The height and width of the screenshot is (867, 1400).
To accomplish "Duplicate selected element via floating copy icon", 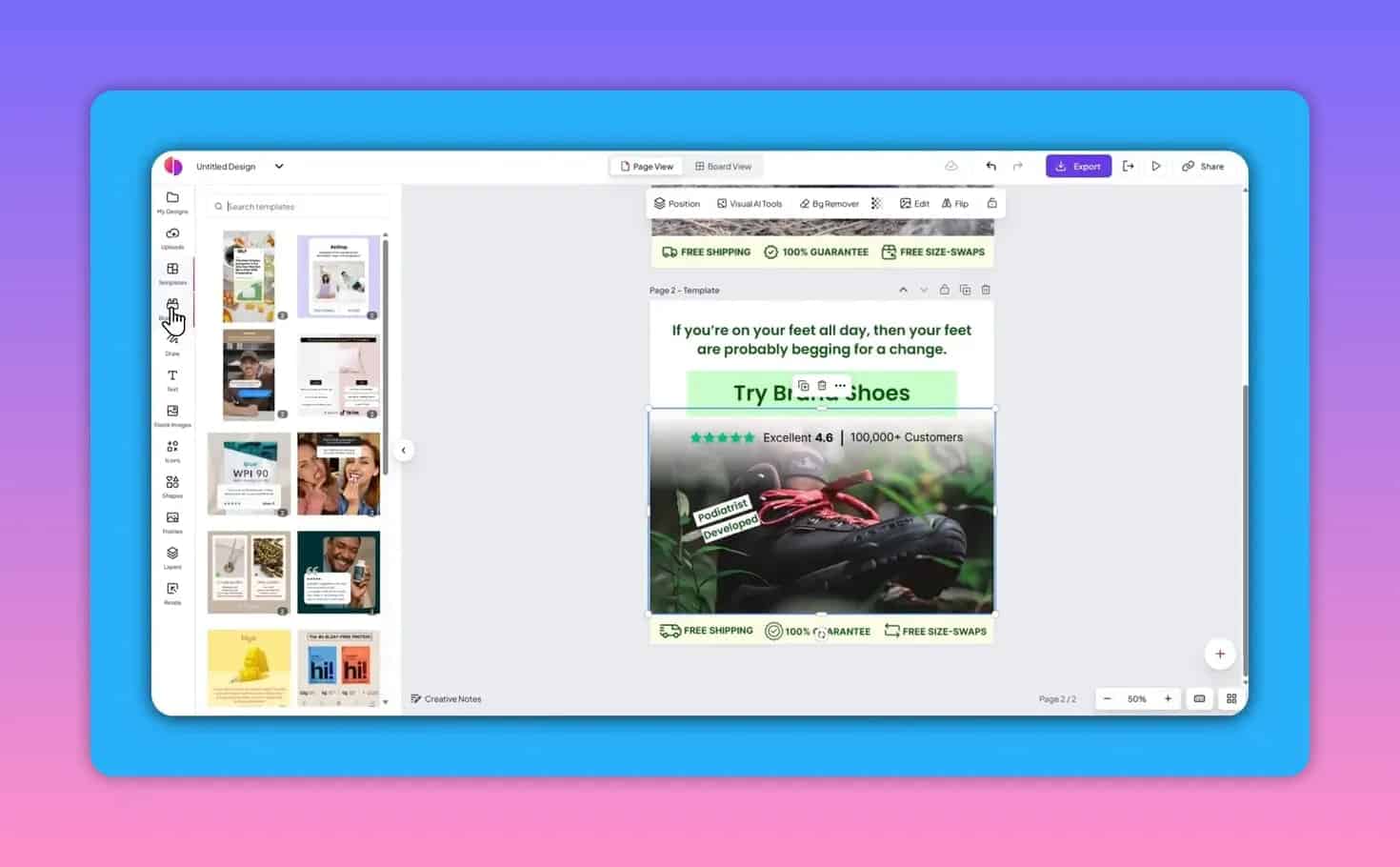I will click(x=804, y=386).
